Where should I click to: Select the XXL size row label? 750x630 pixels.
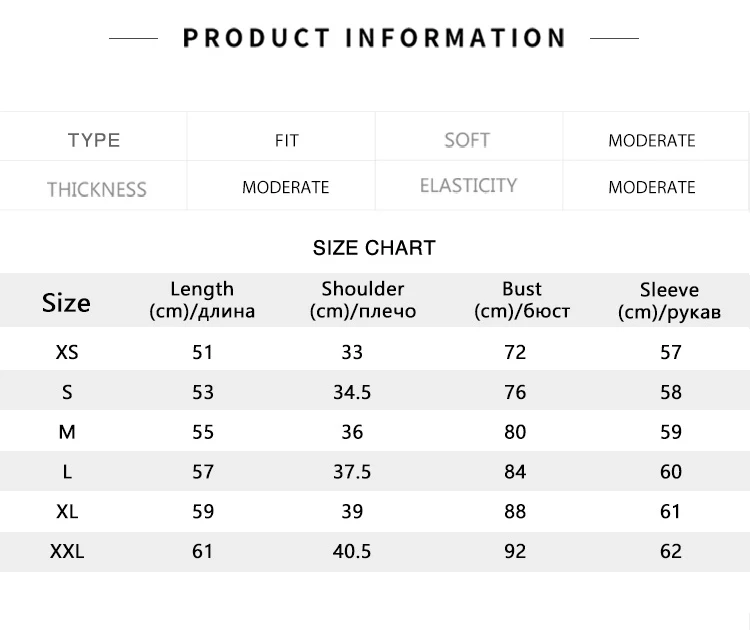pyautogui.click(x=67, y=551)
